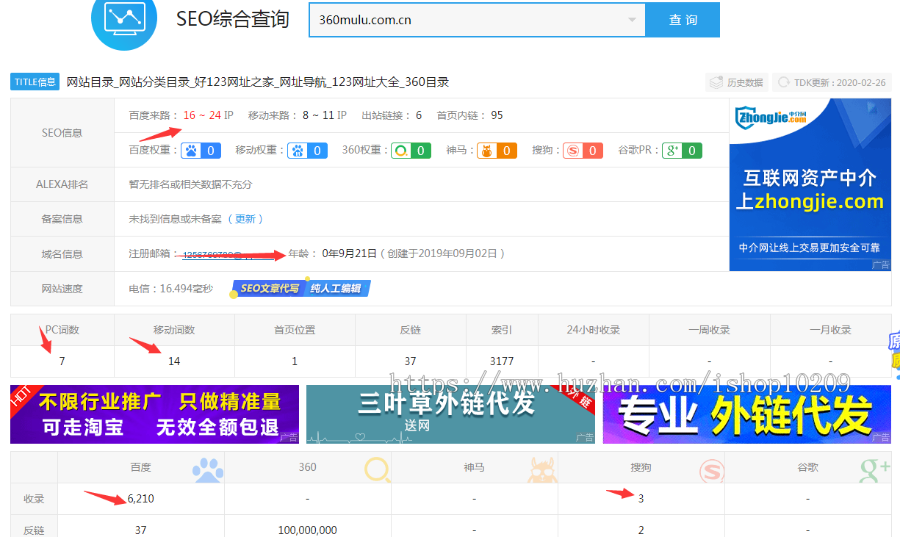Click the 更新 link in 备案信息 row
900x537 pixels.
tap(247, 219)
